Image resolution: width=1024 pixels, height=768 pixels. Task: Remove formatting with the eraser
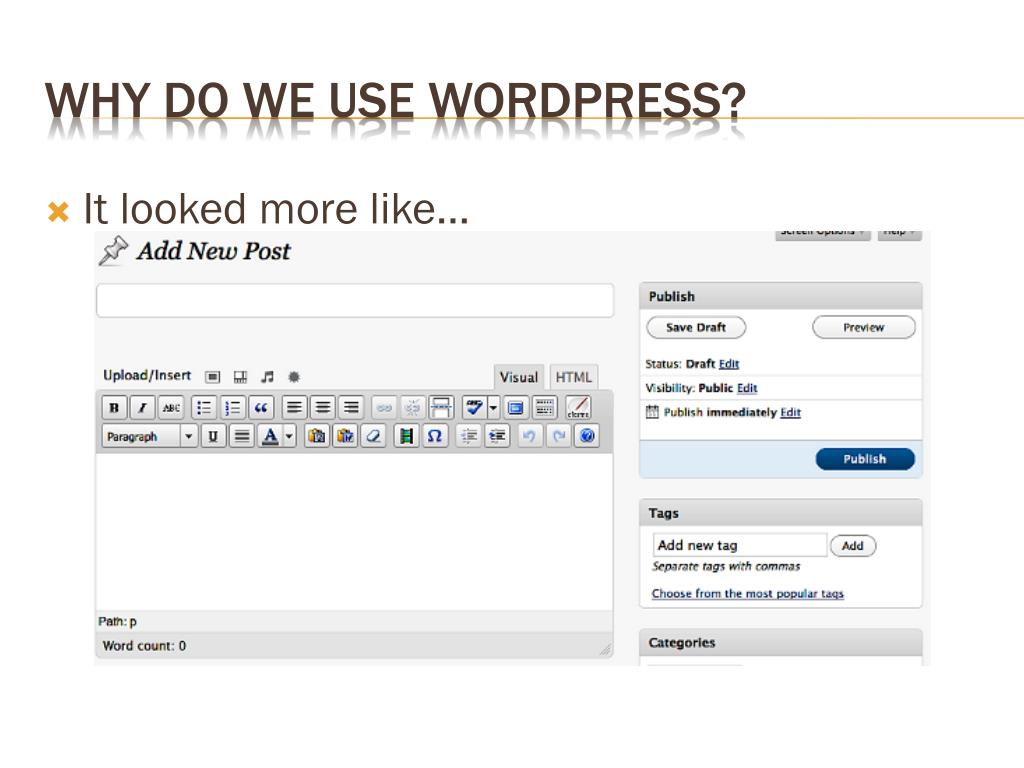coord(374,436)
